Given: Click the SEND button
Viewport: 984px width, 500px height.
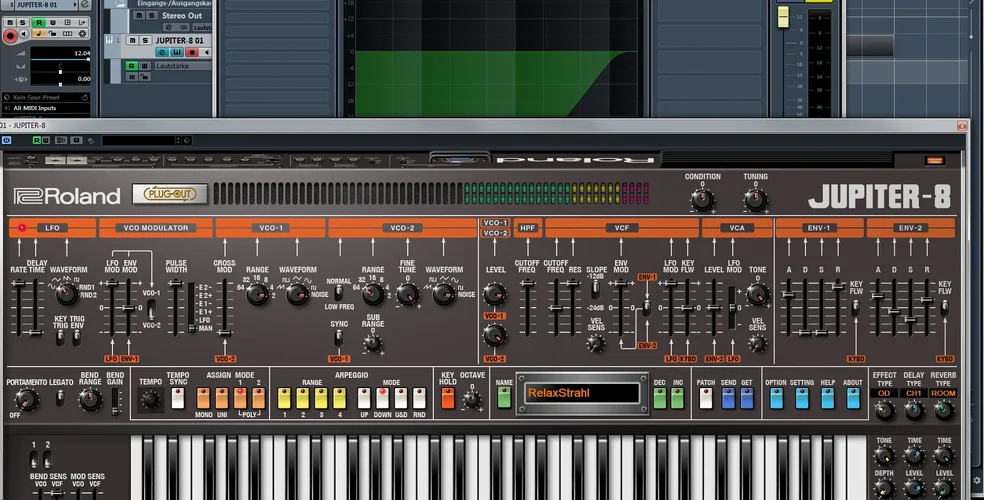Looking at the screenshot, I should [729, 398].
